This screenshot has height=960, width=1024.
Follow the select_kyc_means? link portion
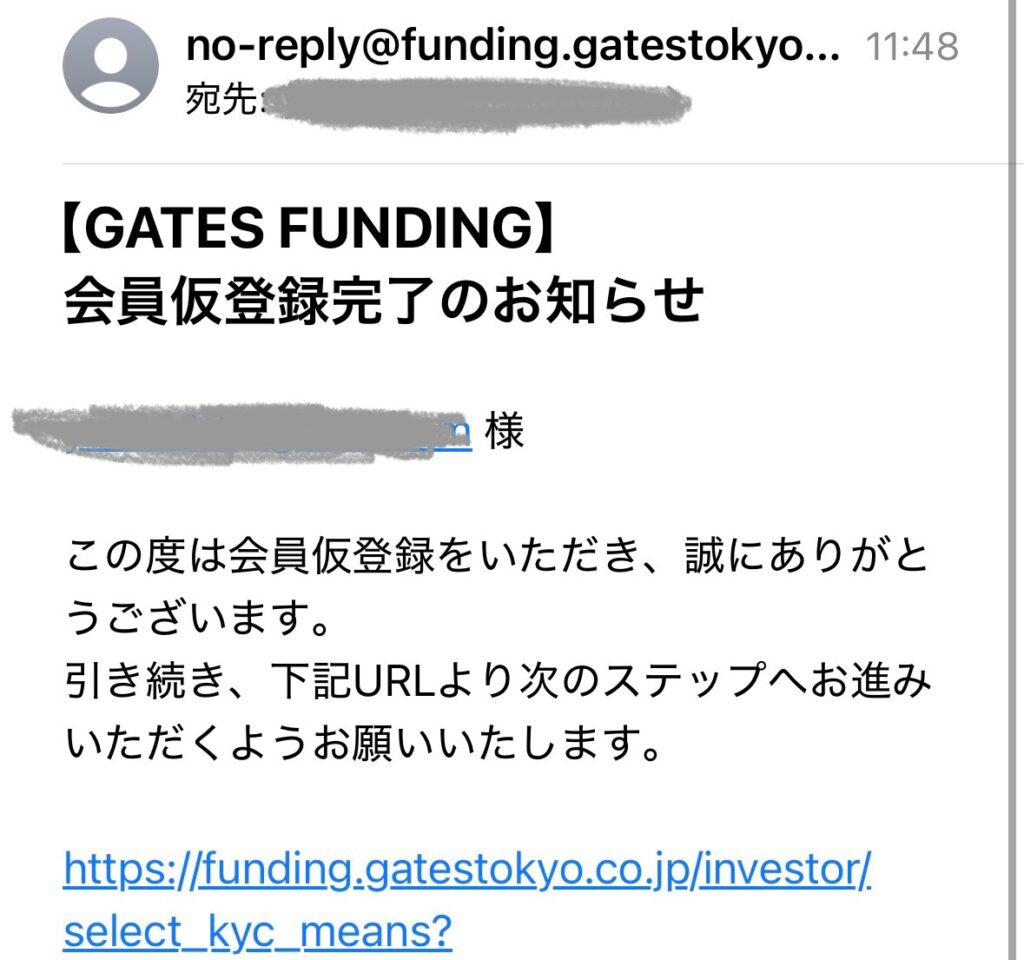point(258,932)
